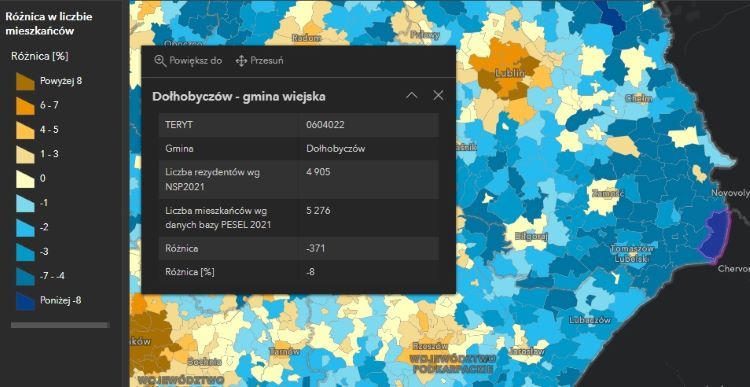Click the Gmina value Dołhobyczów
750x387 pixels.
(x=335, y=149)
